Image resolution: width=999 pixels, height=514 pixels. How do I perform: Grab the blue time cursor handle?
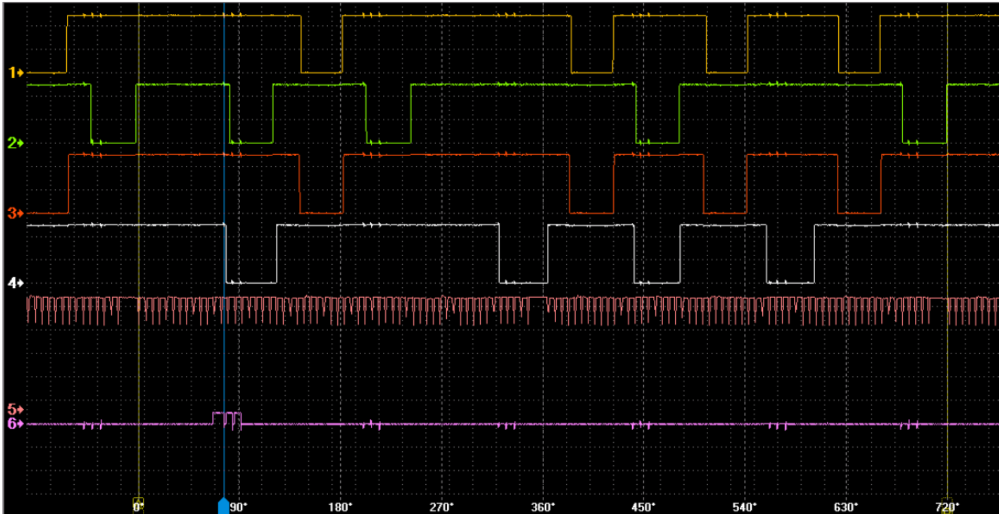[x=224, y=506]
